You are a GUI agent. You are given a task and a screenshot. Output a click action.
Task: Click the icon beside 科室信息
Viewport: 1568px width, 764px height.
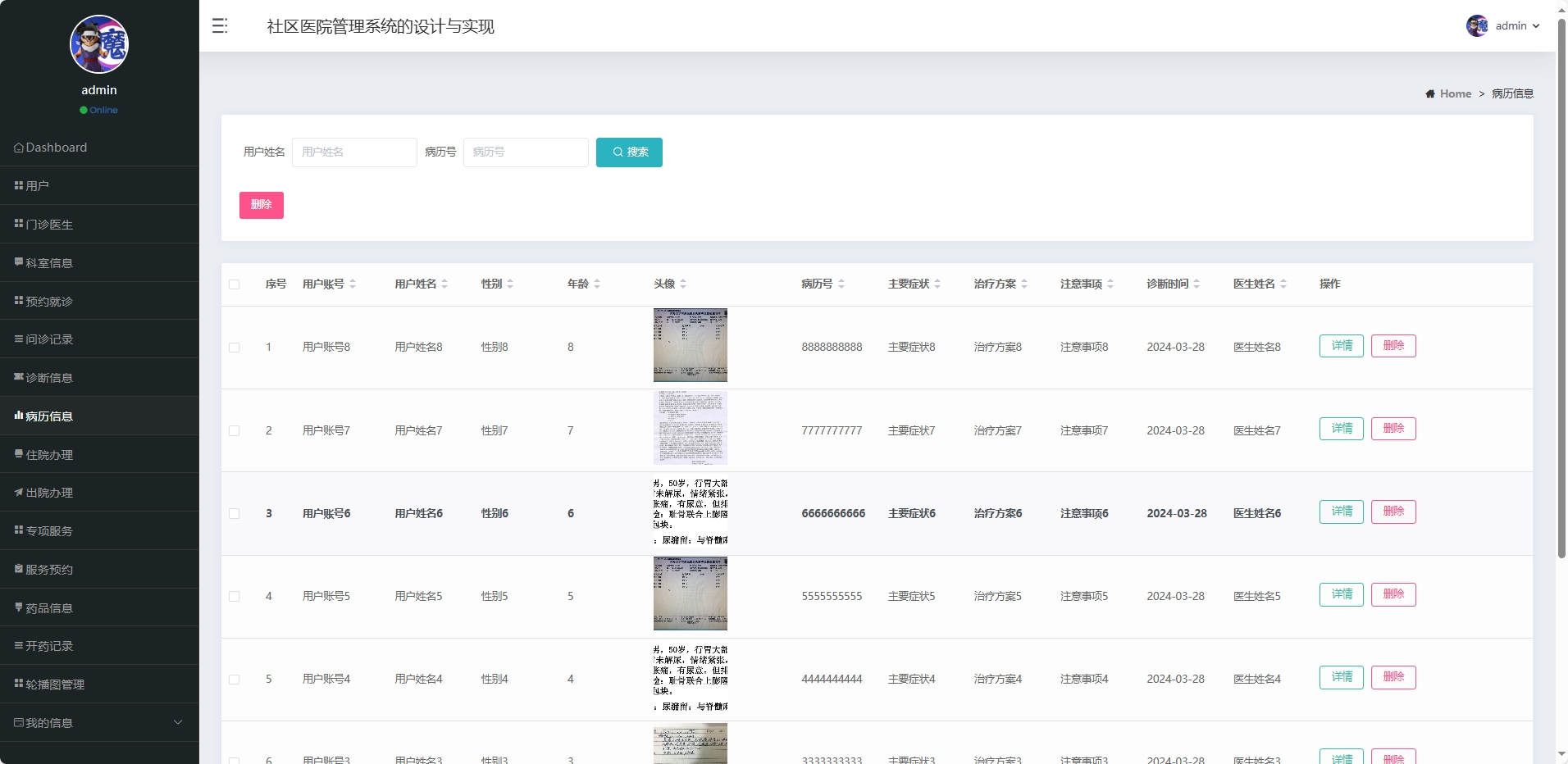[x=19, y=262]
